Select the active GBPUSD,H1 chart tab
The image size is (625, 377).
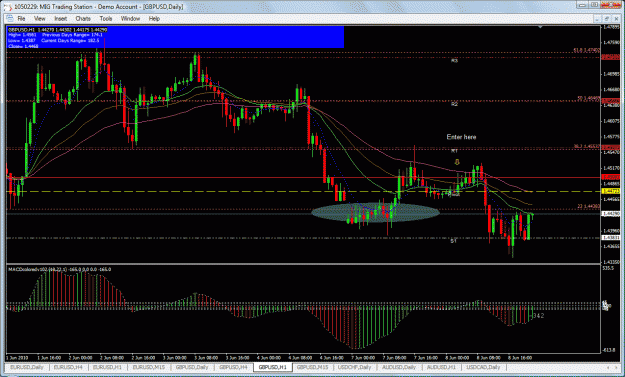click(x=273, y=367)
